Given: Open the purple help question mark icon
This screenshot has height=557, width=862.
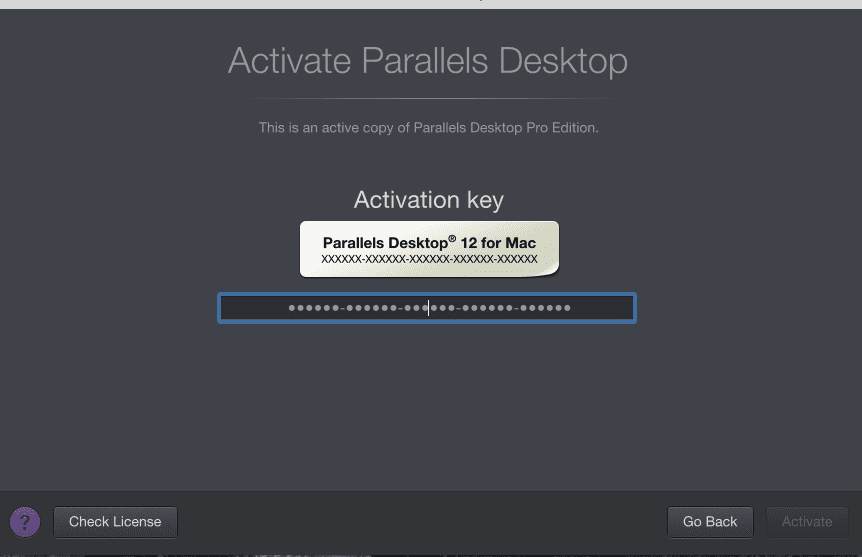Looking at the screenshot, I should pyautogui.click(x=25, y=522).
